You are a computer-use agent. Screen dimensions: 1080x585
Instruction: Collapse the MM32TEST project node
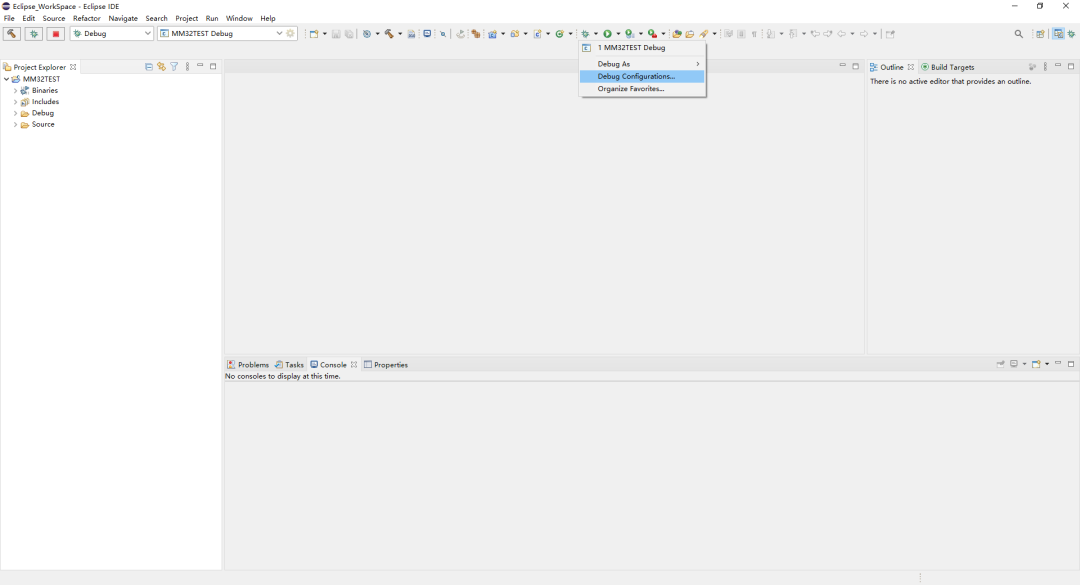tap(7, 79)
